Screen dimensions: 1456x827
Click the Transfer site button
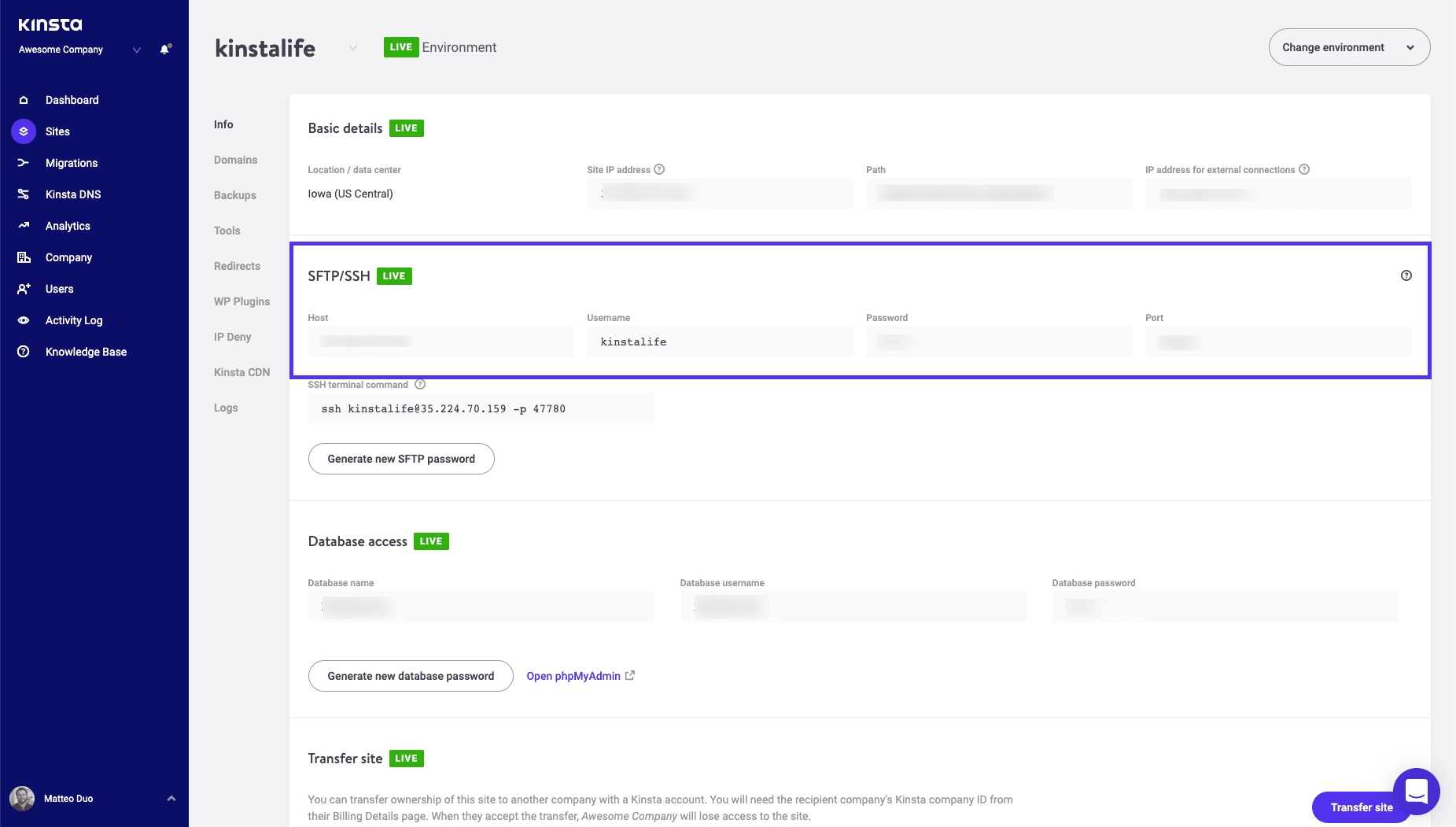1361,807
